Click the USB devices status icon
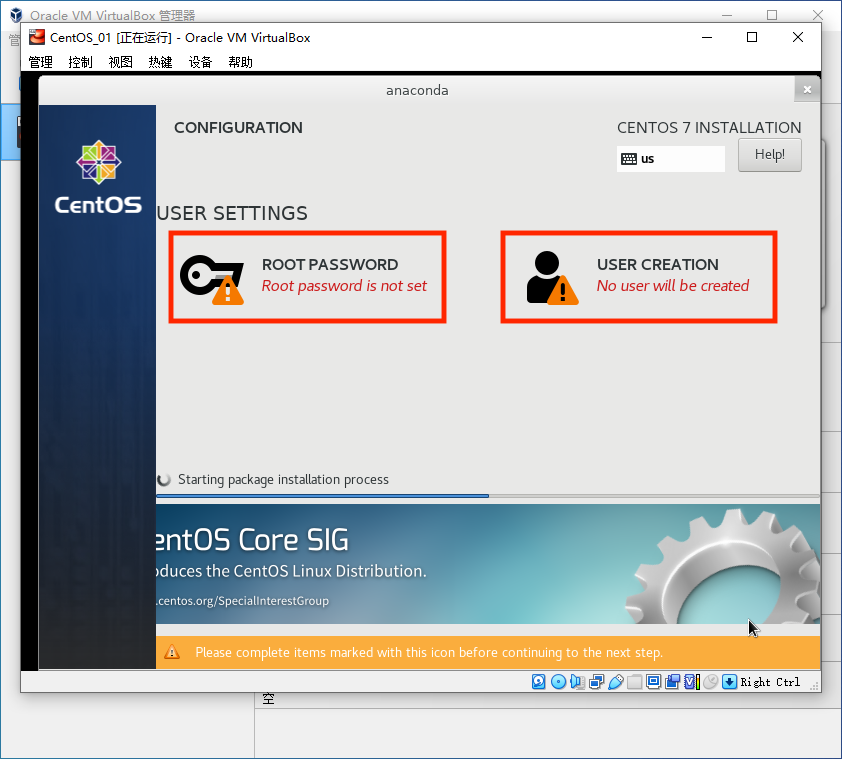Screen dimensions: 842x759 [616, 682]
